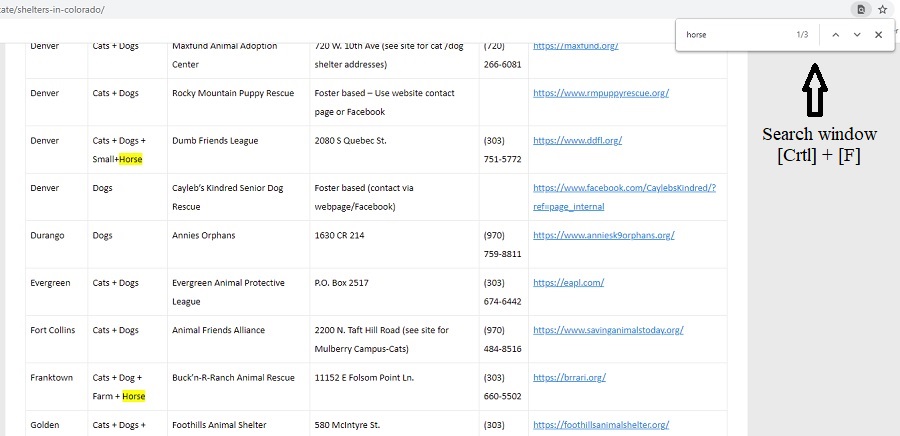Click Dumb Friends League phone number
This screenshot has width=900, height=436.
[503, 150]
